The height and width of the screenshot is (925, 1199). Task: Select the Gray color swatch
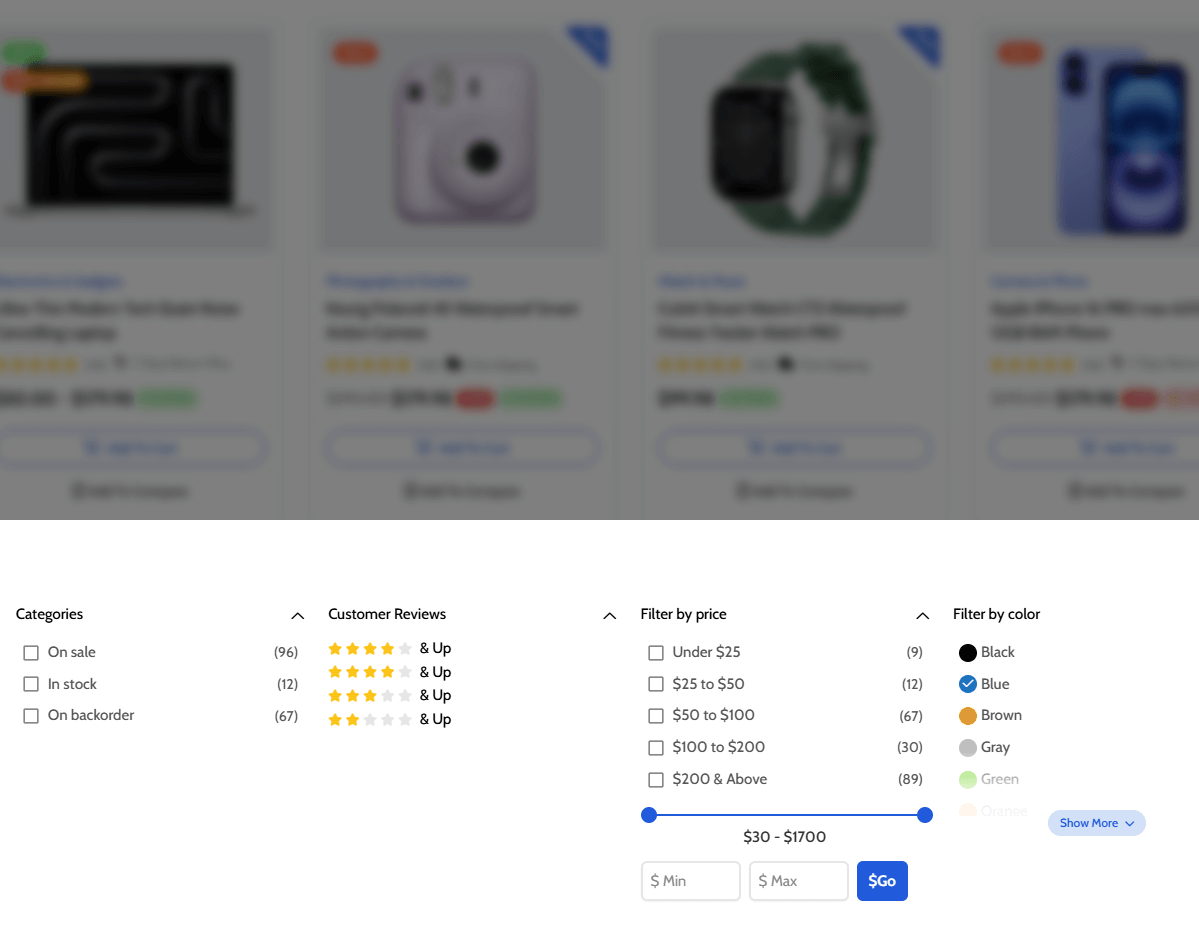click(x=967, y=748)
